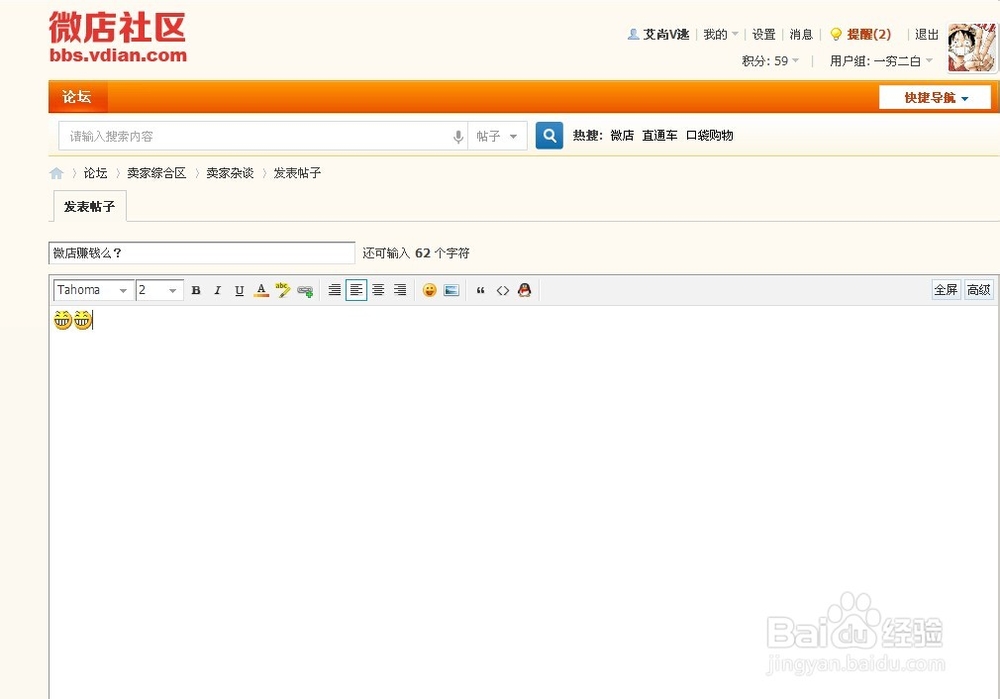Image resolution: width=1000 pixels, height=699 pixels.
Task: Open the smiley emoticon picker
Action: tap(429, 290)
